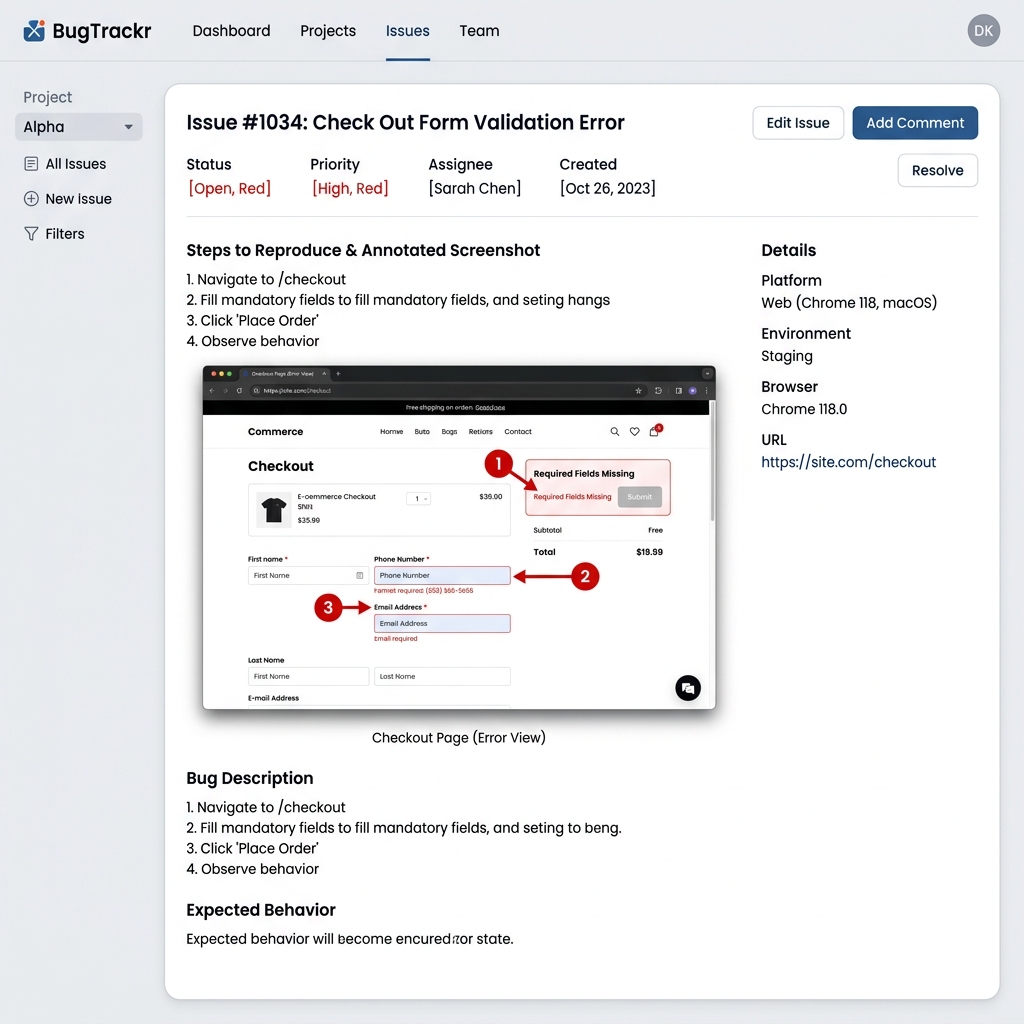1024x1024 pixels.
Task: Open the Filters funnel icon
Action: pyautogui.click(x=31, y=234)
